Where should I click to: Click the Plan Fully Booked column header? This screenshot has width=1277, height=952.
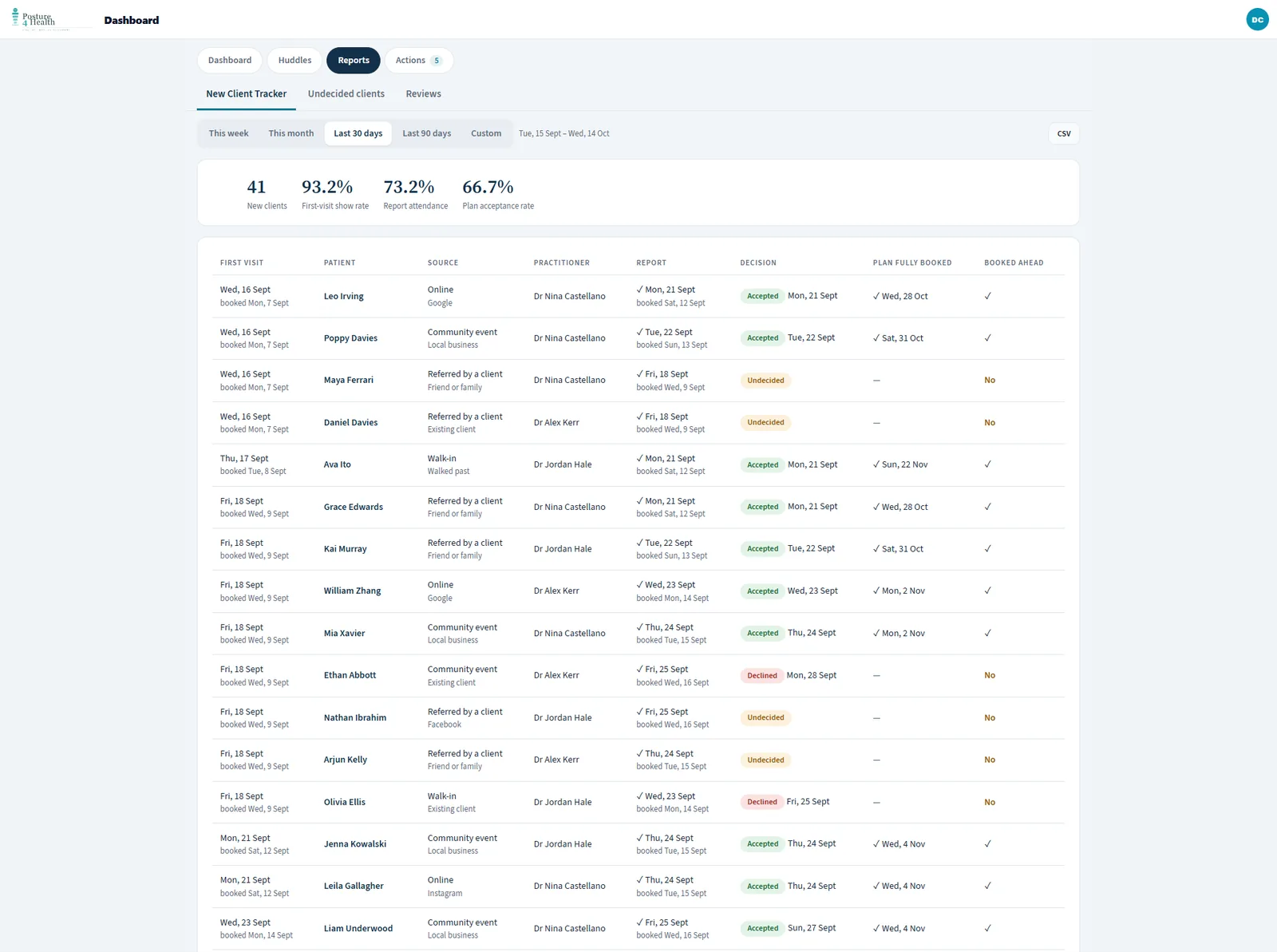[x=912, y=263]
